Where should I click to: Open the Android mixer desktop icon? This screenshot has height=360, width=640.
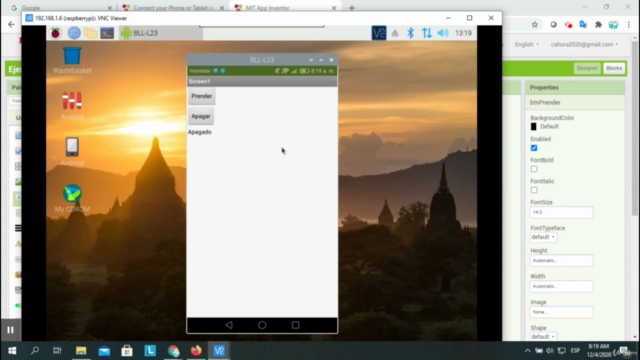tap(72, 106)
